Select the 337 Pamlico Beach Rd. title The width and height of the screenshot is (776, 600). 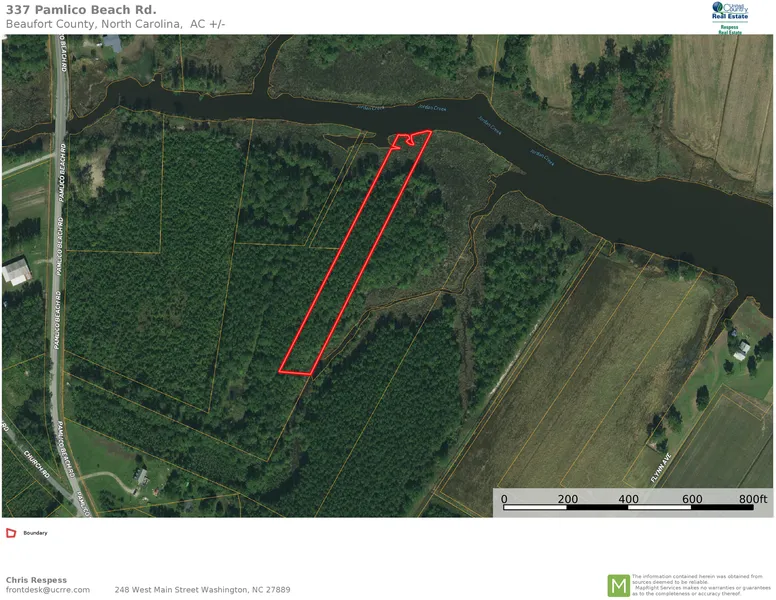tap(81, 9)
